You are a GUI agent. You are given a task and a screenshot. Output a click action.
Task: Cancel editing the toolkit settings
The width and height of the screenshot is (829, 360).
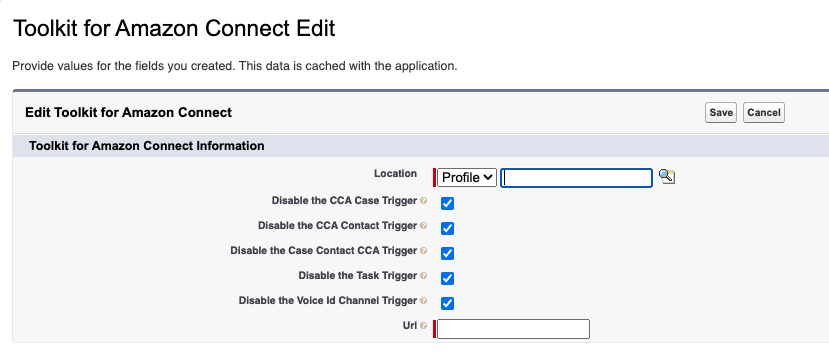point(763,113)
